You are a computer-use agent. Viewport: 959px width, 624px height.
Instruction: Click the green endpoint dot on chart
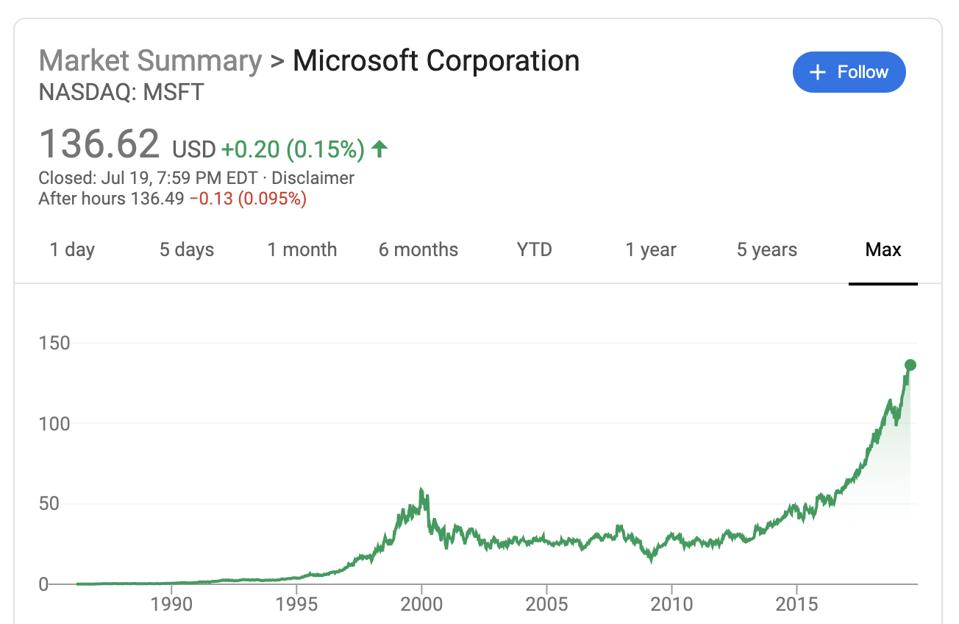(x=910, y=365)
